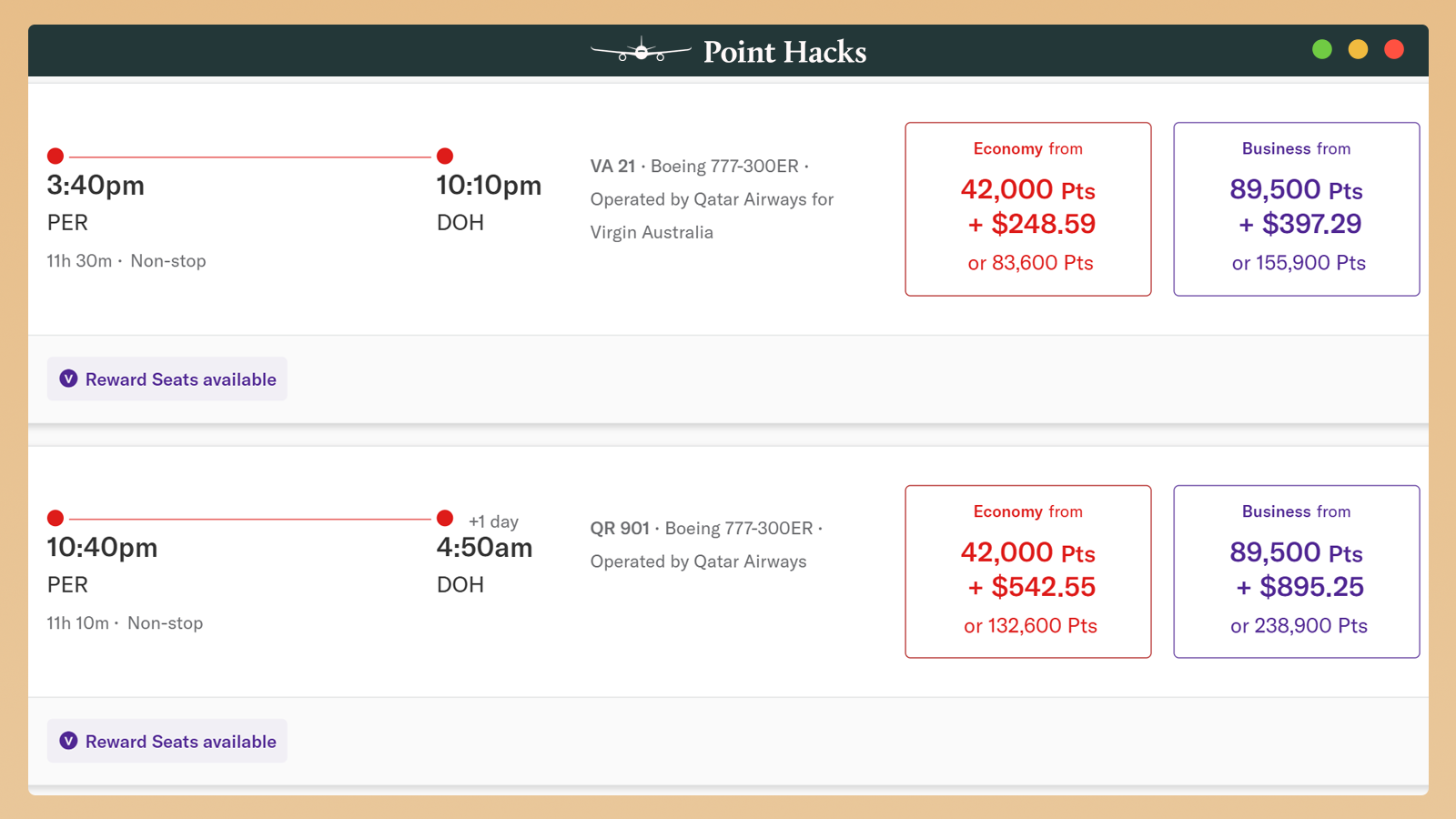Click the 10:10pm arrival dot marker
1456x819 pixels.
pyautogui.click(x=445, y=156)
